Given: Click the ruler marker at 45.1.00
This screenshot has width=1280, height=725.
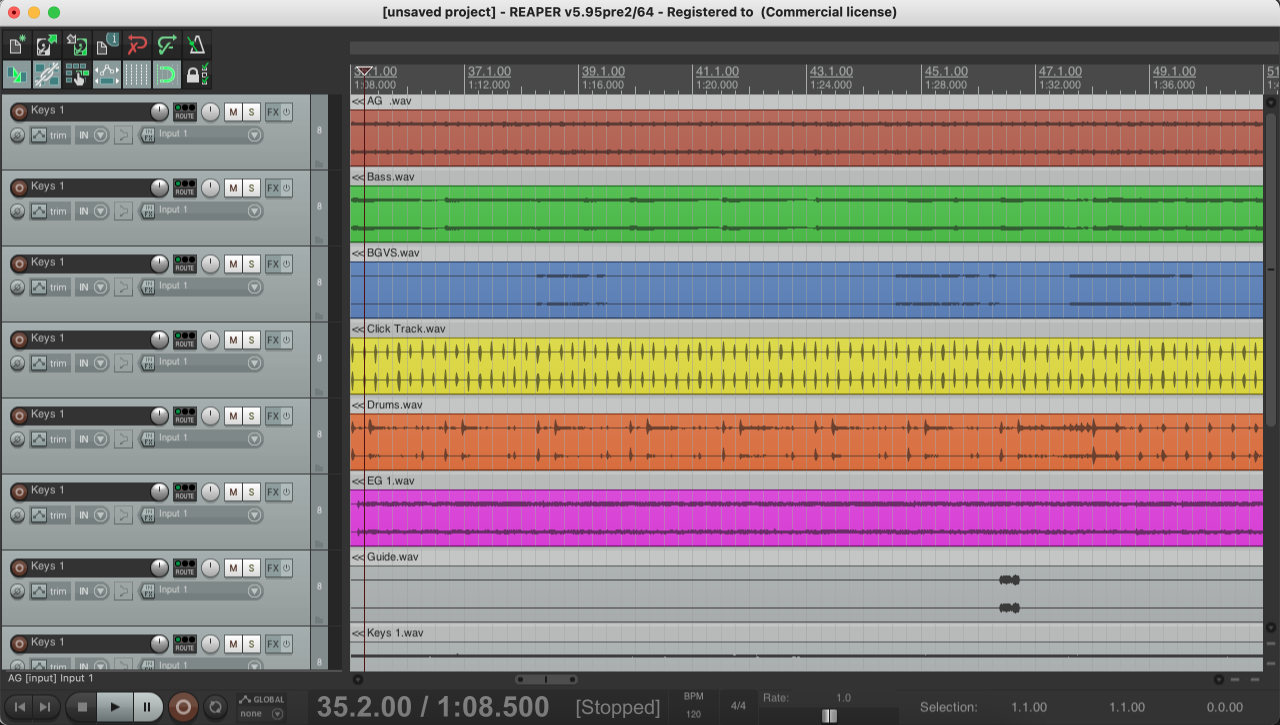Looking at the screenshot, I should pos(946,72).
